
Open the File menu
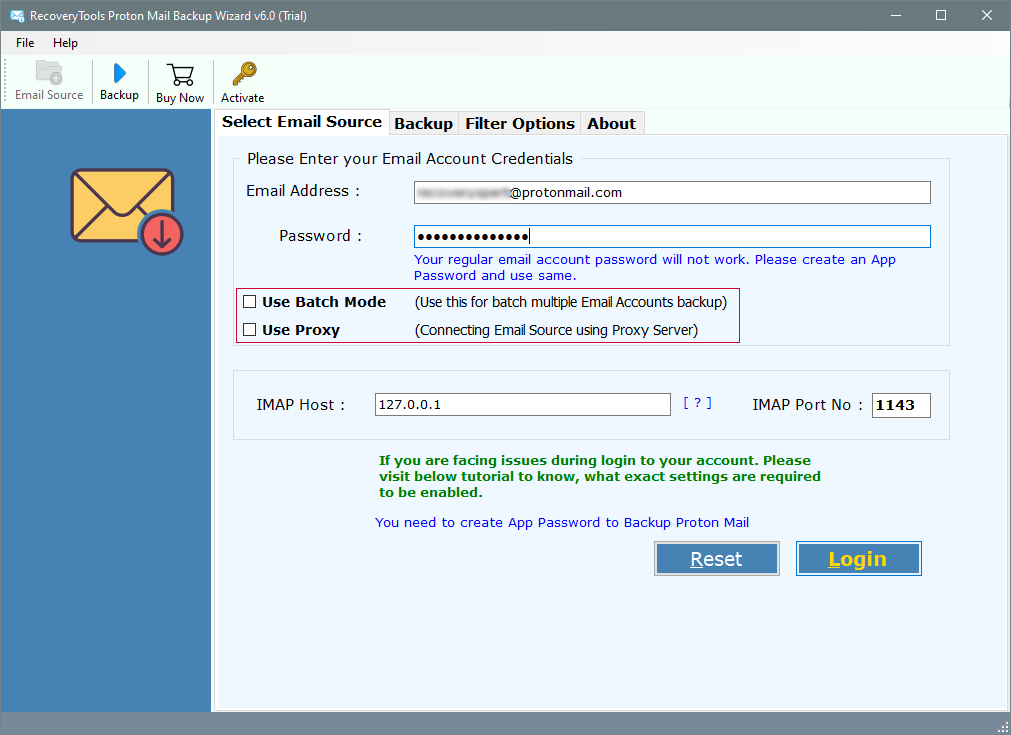click(25, 43)
